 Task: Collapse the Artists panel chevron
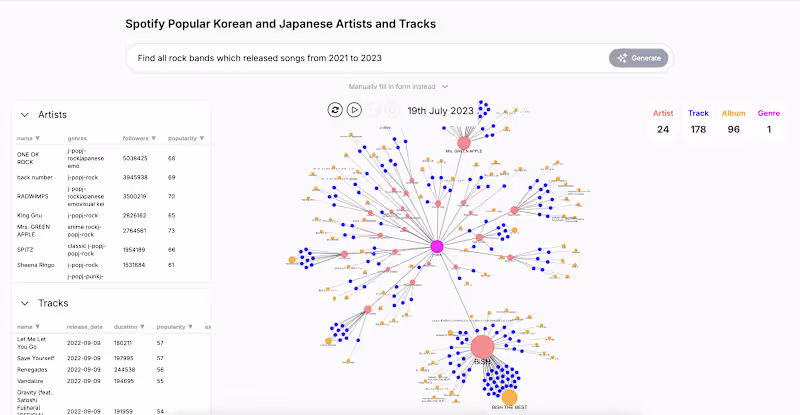pyautogui.click(x=24, y=115)
